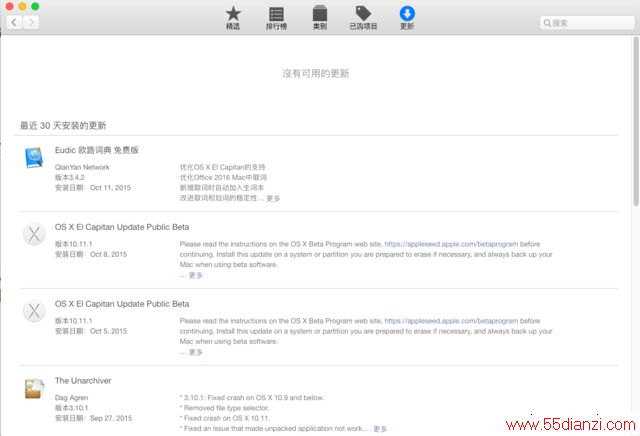This screenshot has height=436, width=640.
Task: Focus the search field in toolbar
Action: (587, 23)
